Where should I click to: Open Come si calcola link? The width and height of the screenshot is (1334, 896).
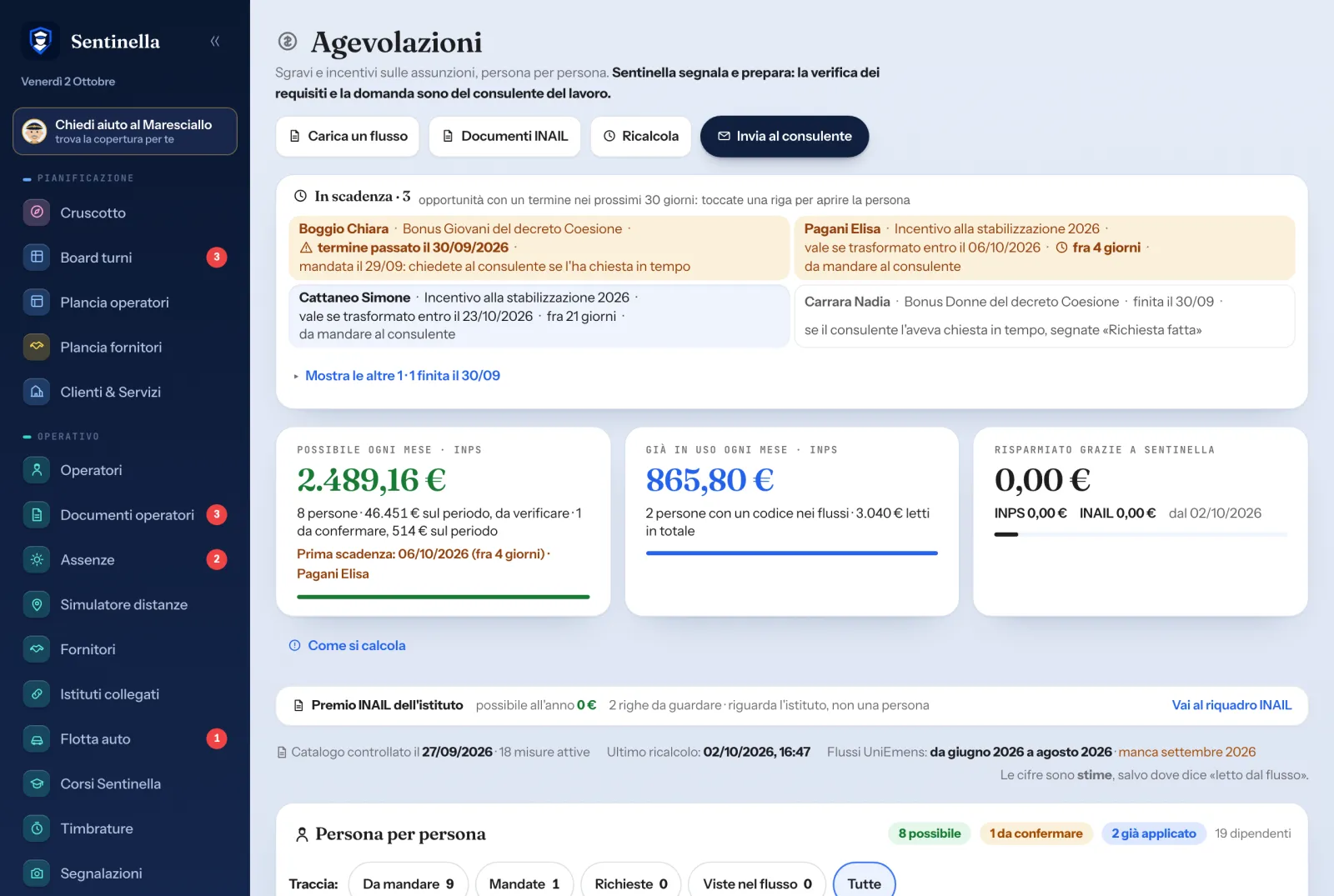point(348,646)
